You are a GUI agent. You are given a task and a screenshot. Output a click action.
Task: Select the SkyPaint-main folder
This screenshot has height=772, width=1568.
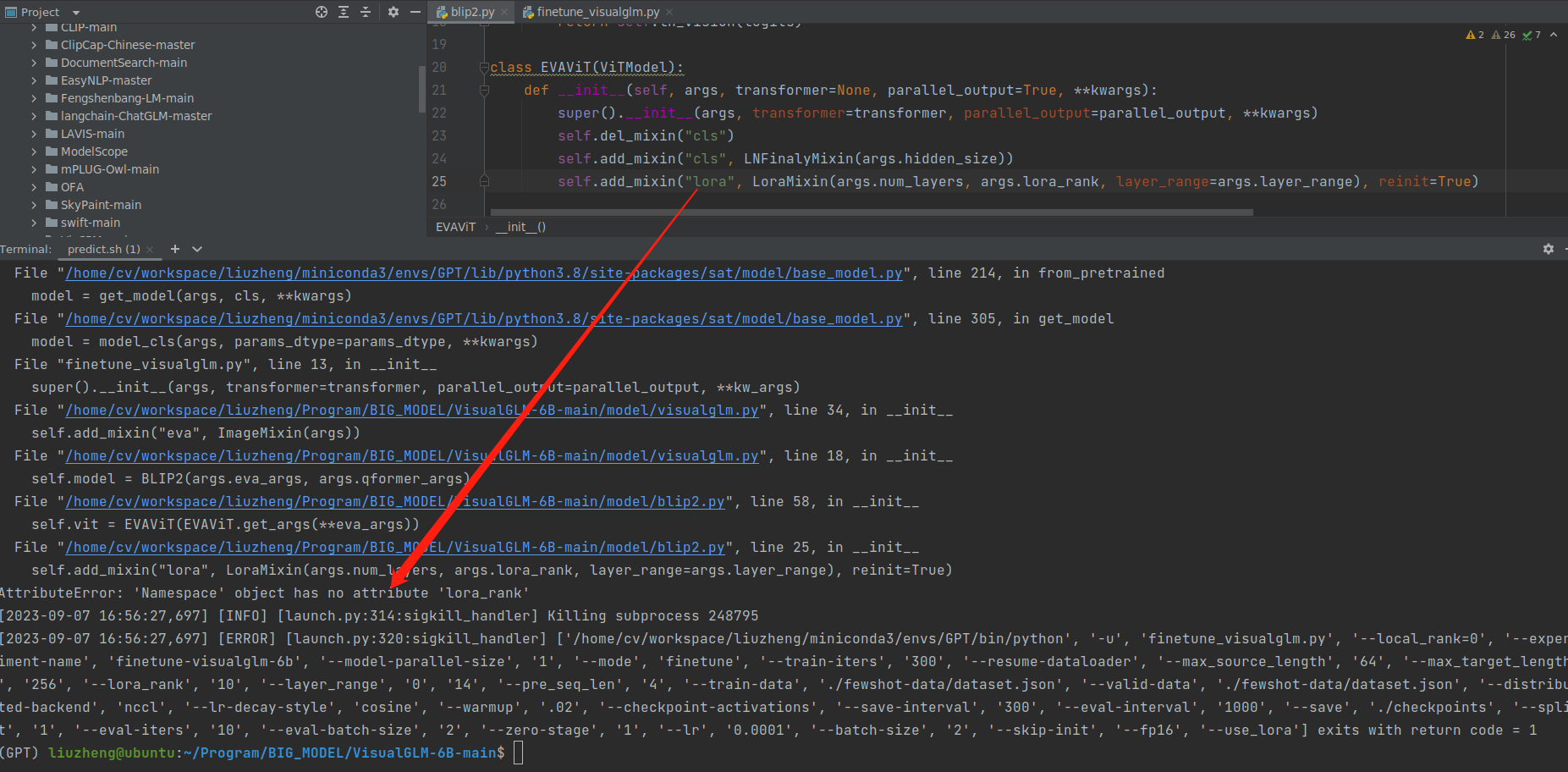click(x=101, y=205)
